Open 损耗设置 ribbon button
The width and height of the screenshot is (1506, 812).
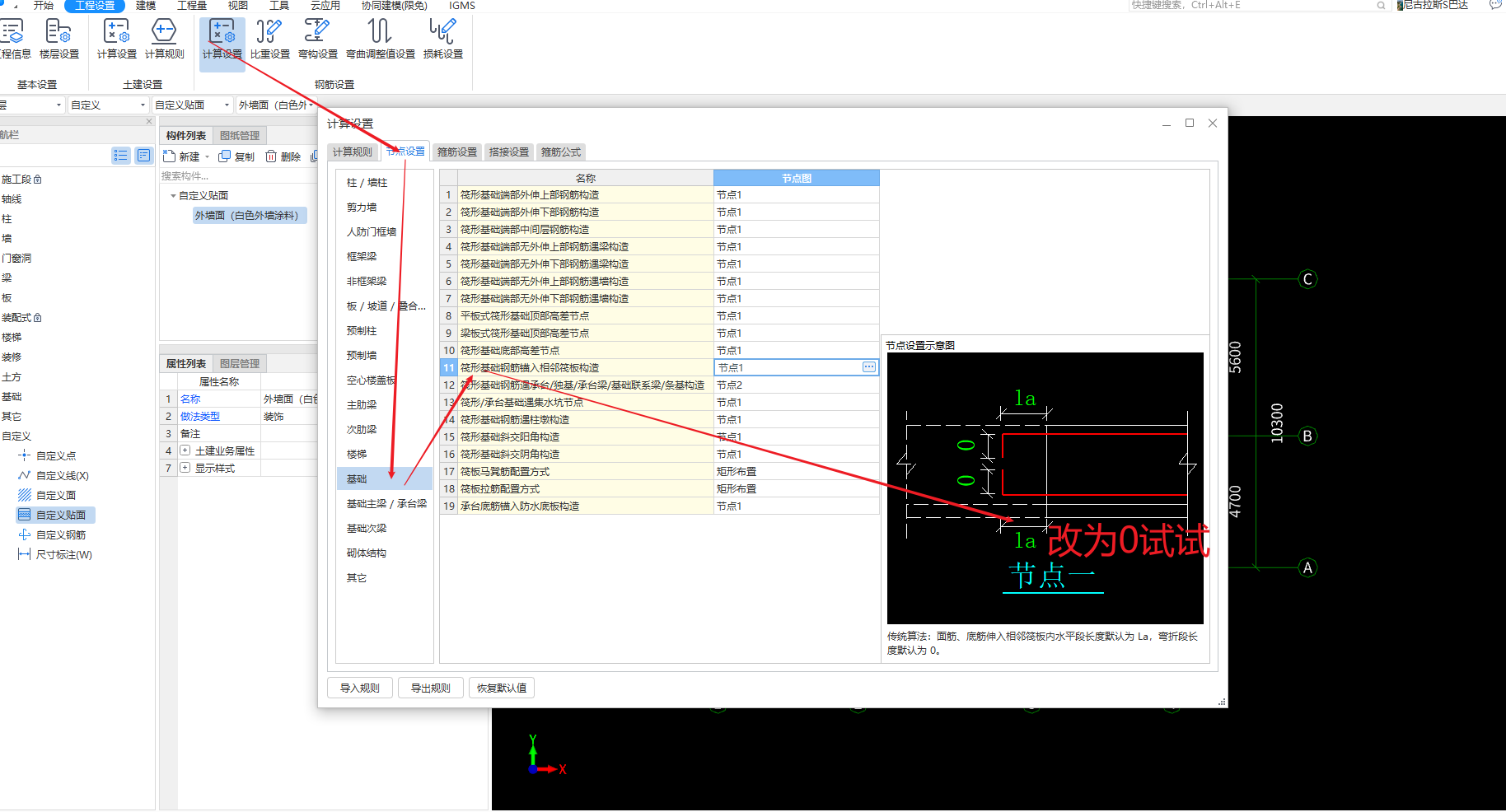pos(442,39)
